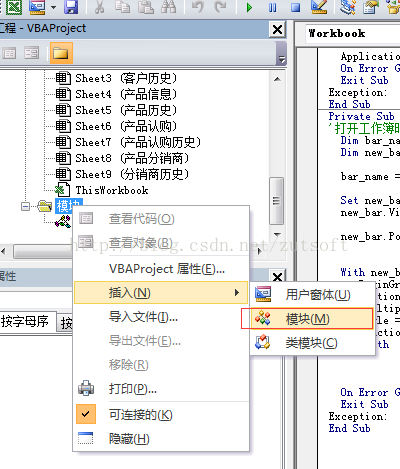Select Sheet9 (分销商历史) in project tree
The height and width of the screenshot is (469, 400).
point(132,174)
